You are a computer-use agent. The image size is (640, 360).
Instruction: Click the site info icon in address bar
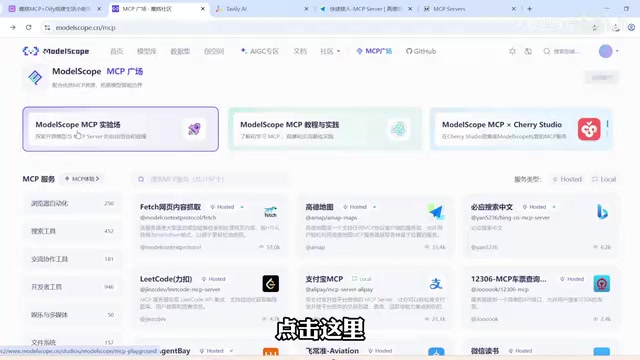(x=47, y=27)
